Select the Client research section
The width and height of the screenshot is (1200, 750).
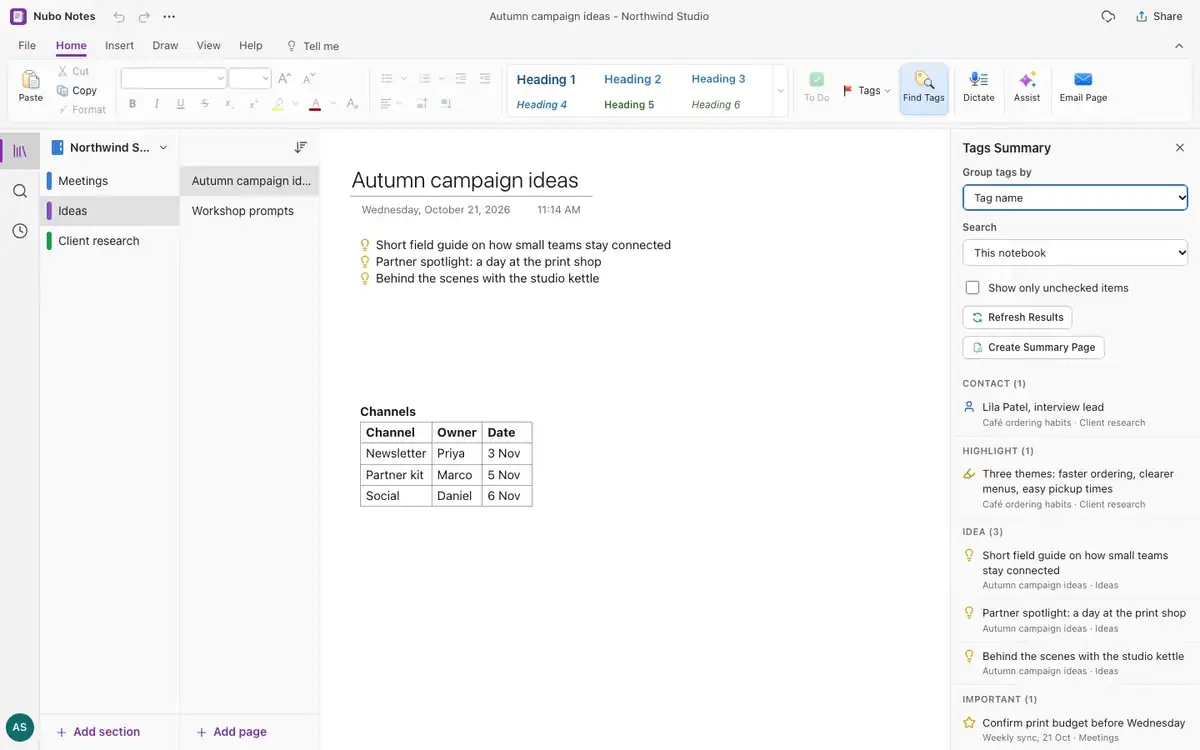tap(110, 241)
